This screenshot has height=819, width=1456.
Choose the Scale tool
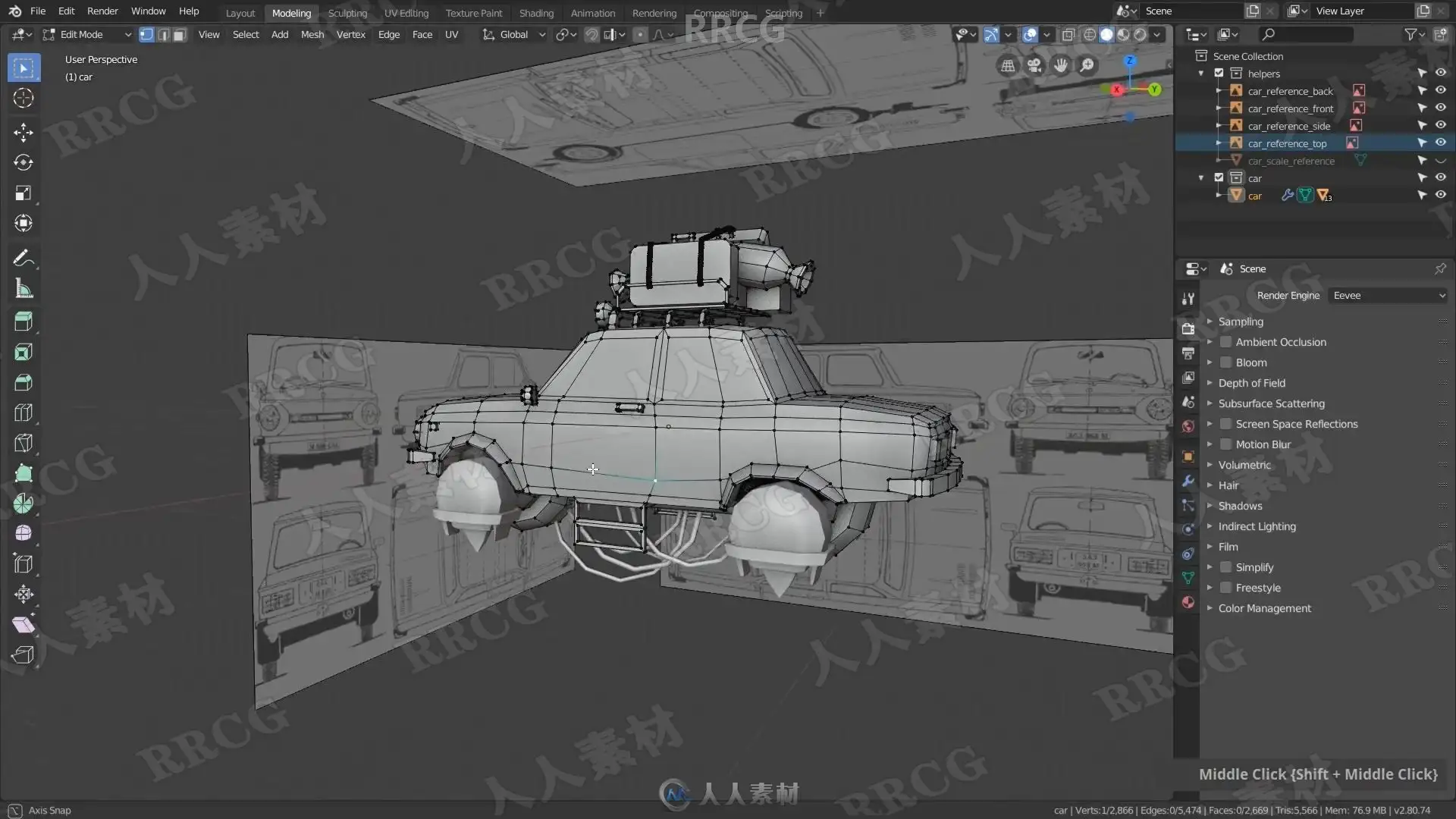click(x=23, y=193)
